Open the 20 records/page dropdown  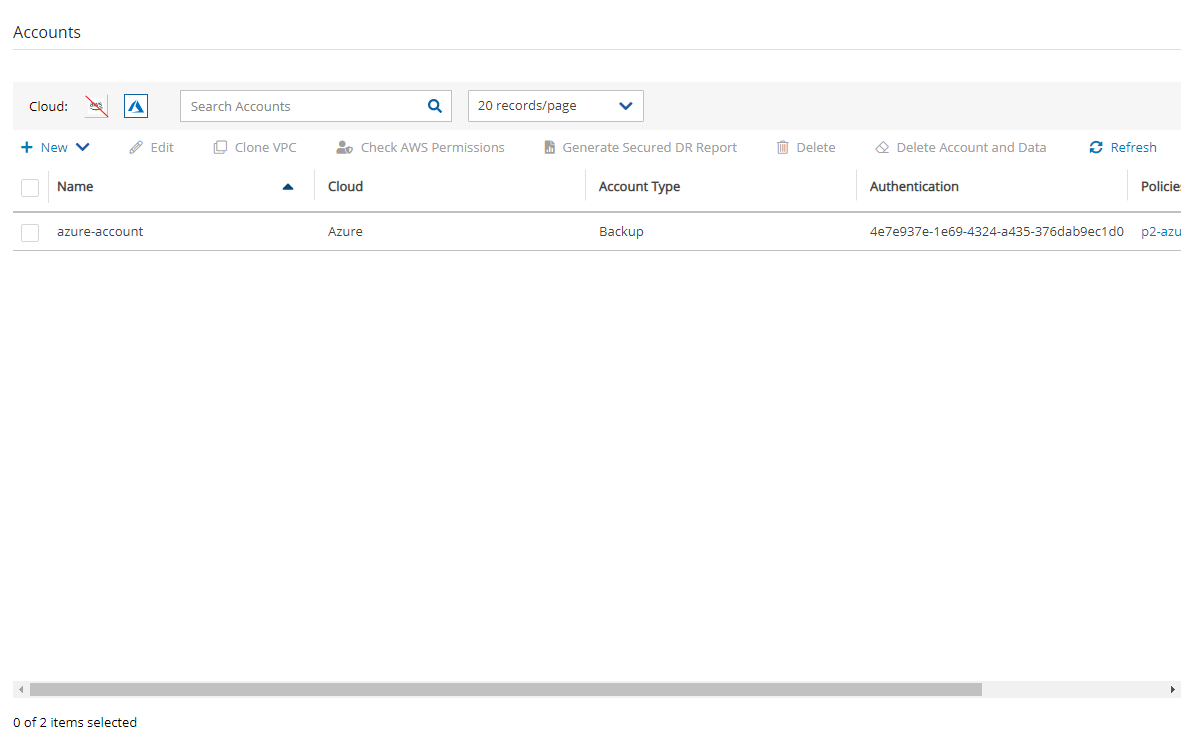tap(555, 106)
